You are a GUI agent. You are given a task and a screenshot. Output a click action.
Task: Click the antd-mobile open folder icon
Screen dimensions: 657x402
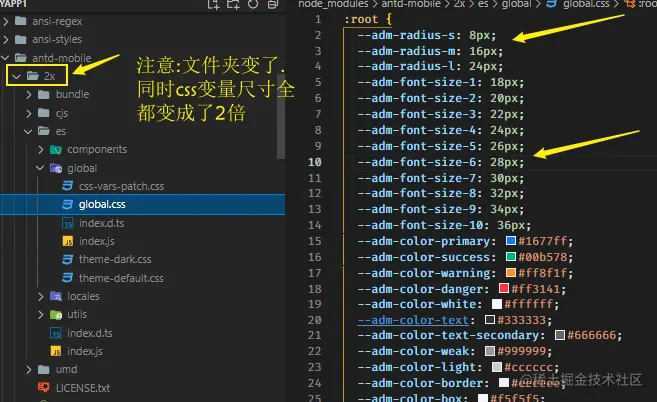(21, 58)
